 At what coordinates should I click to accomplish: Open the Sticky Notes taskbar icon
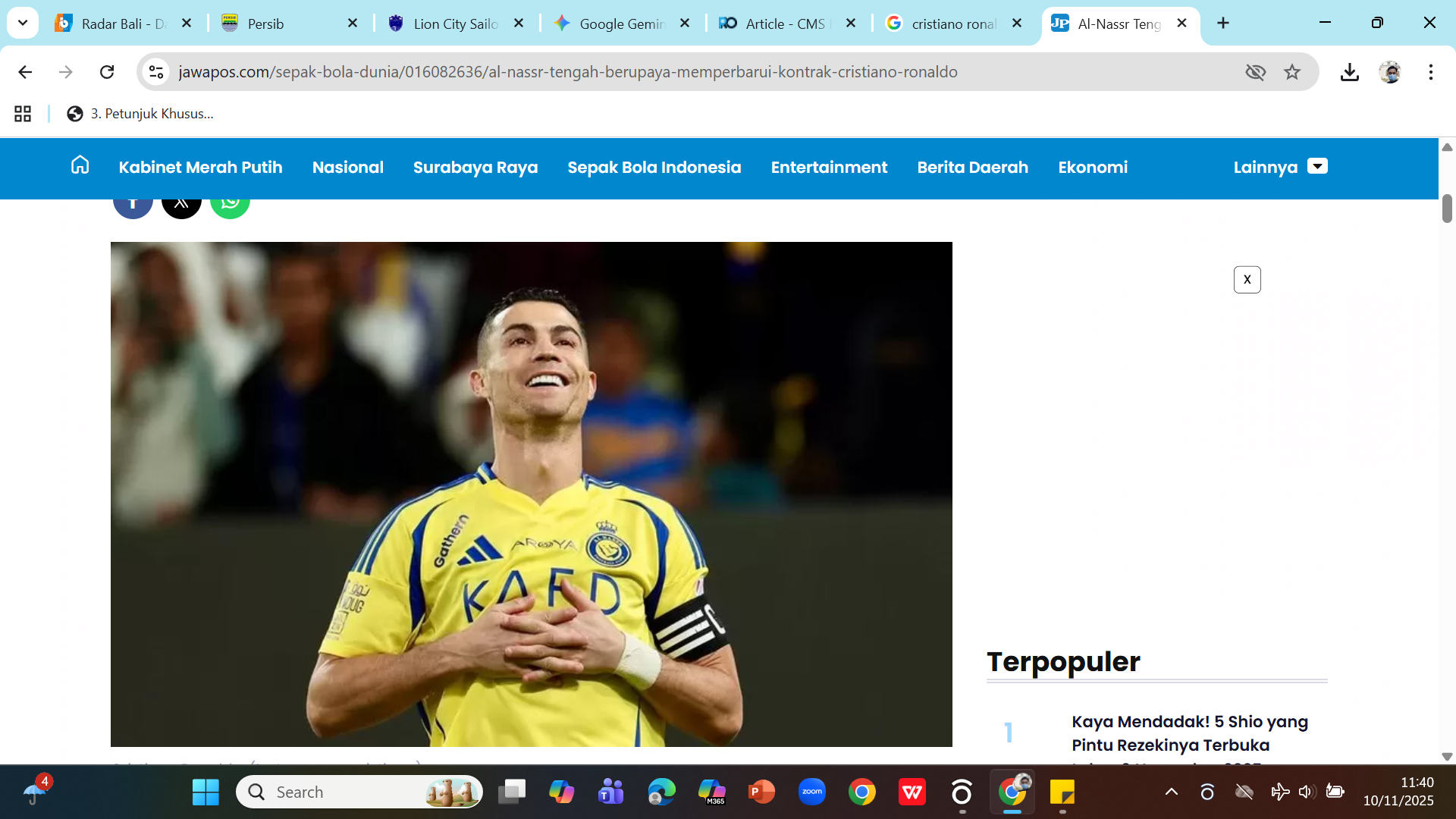(1062, 792)
